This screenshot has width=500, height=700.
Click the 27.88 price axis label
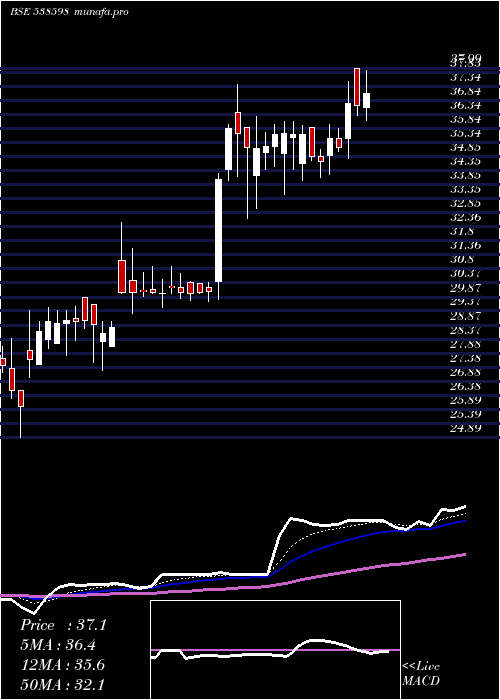[x=466, y=344]
